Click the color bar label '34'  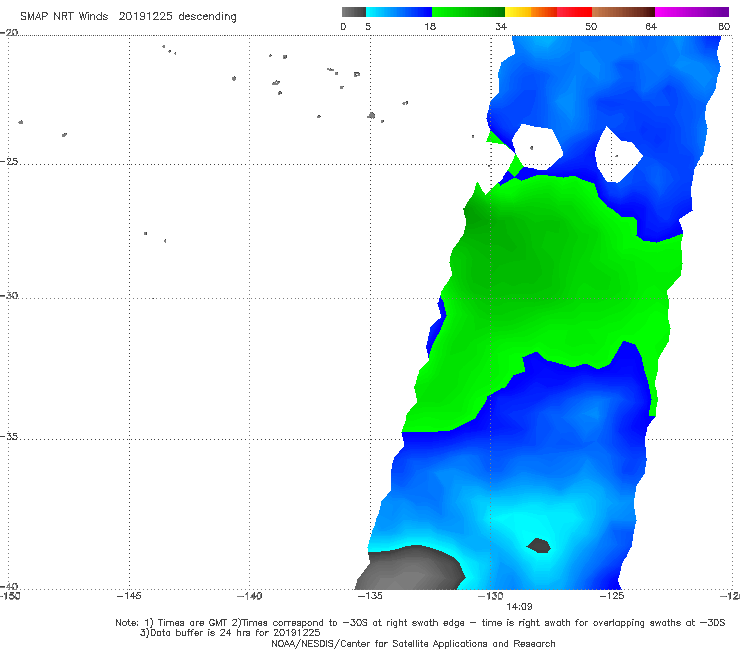[x=501, y=26]
